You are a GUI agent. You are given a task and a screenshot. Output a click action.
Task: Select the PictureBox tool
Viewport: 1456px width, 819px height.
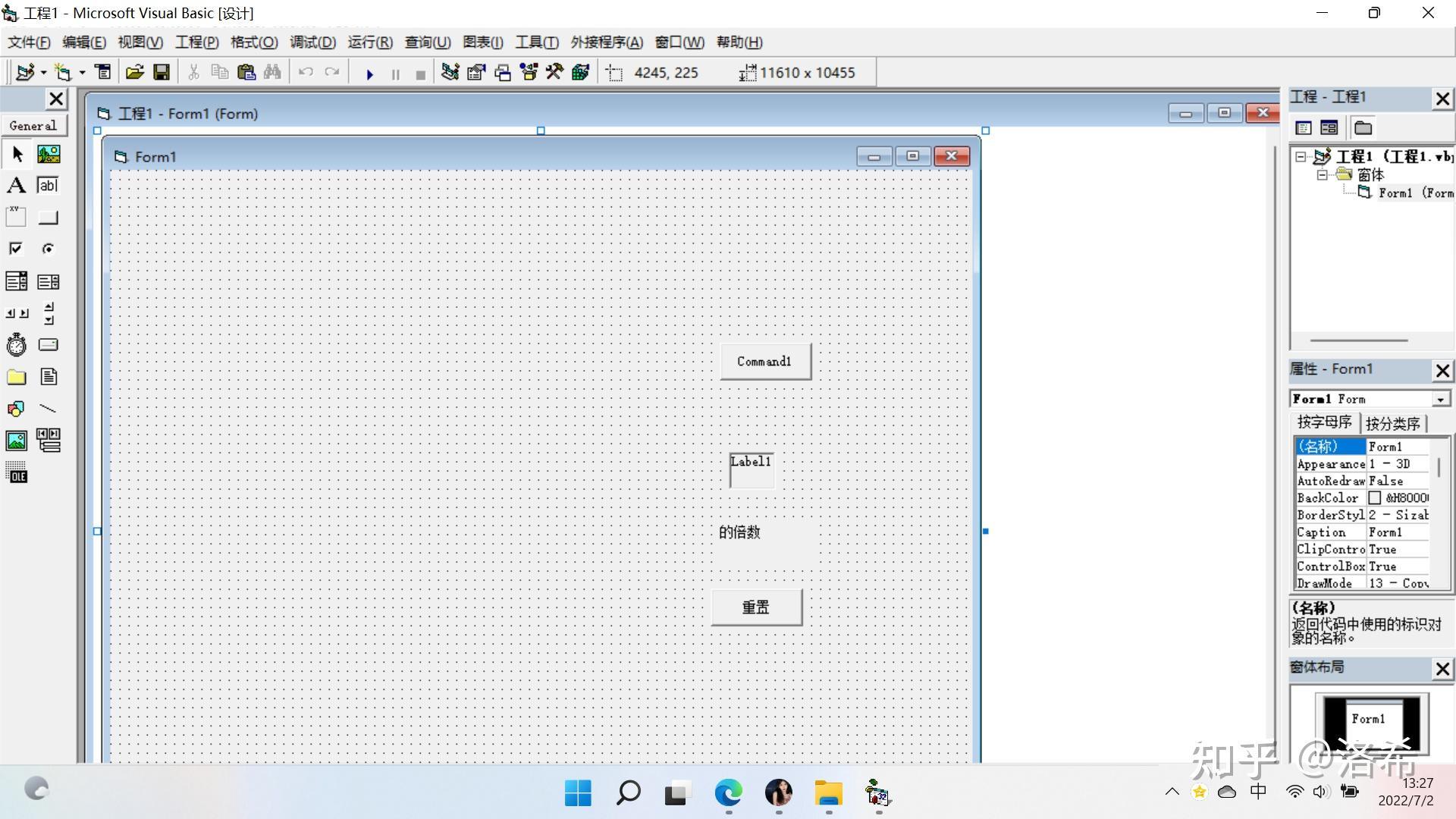coord(48,155)
